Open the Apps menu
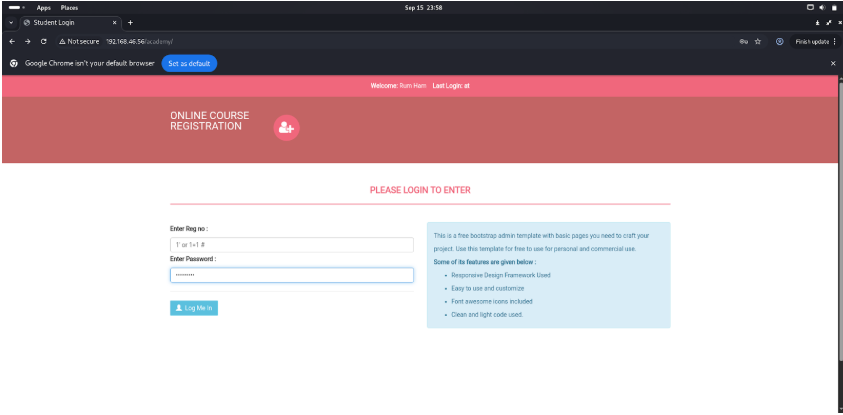The height and width of the screenshot is (415, 843). pos(44,8)
